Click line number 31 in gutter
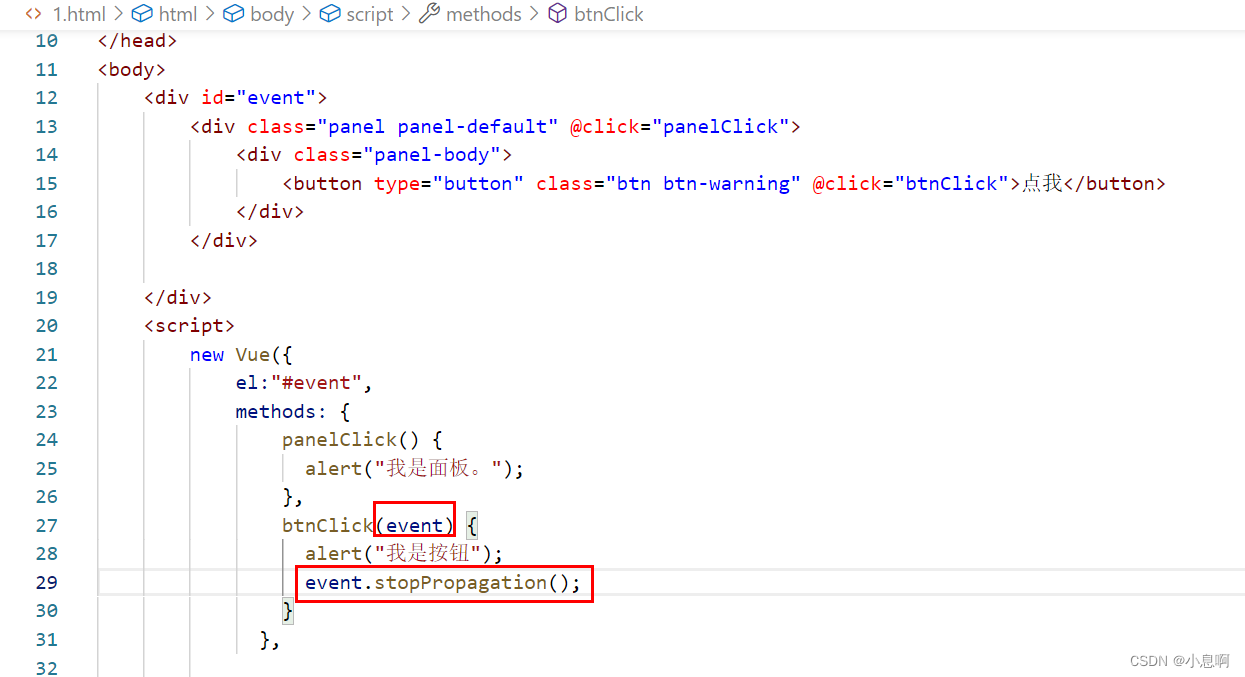This screenshot has width=1245, height=677. (x=46, y=640)
